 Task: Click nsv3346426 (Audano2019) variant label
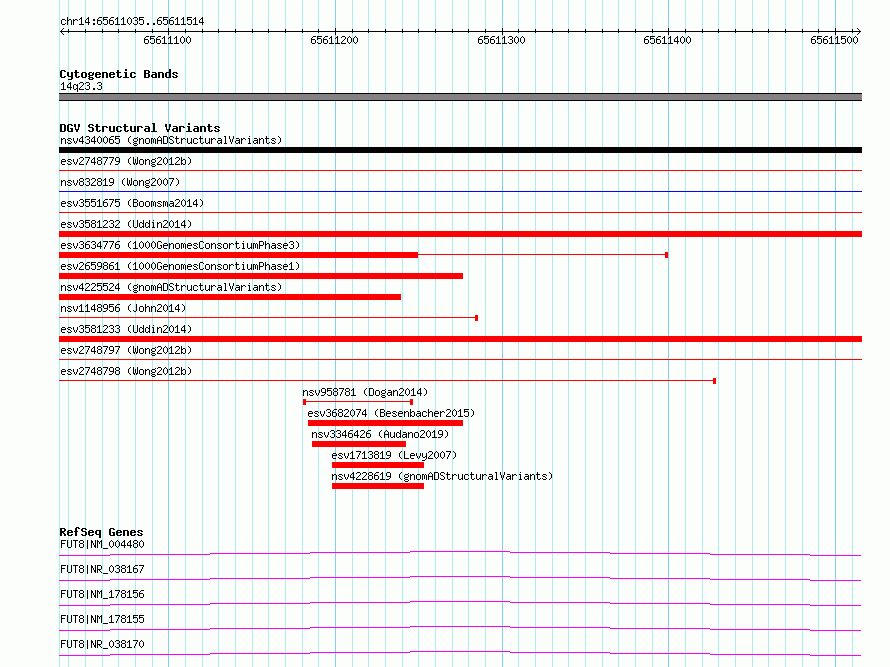point(380,434)
